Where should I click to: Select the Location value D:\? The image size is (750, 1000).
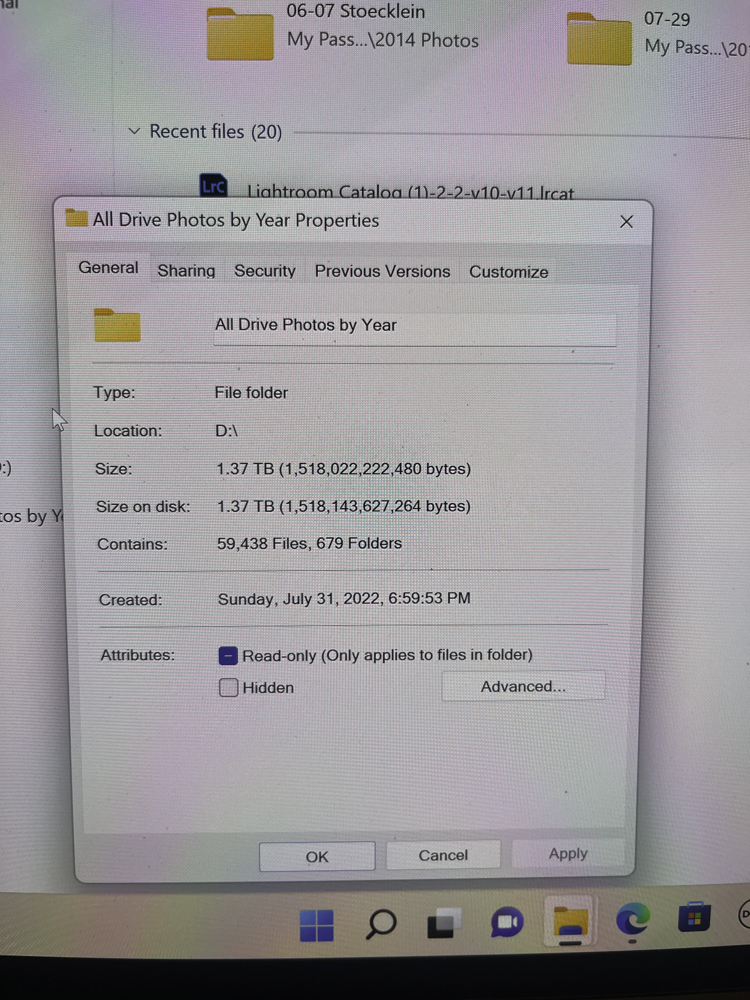click(x=226, y=431)
